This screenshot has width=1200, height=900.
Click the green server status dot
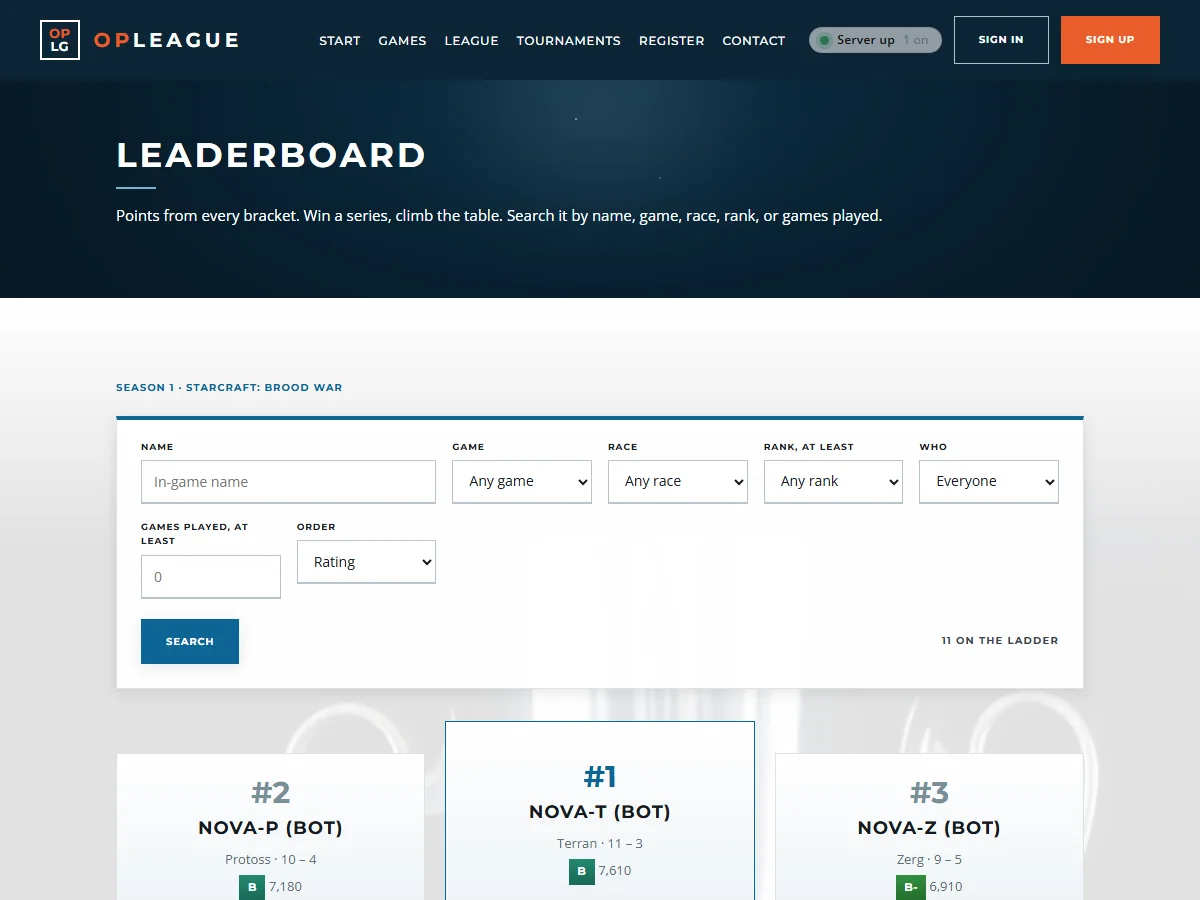coord(825,40)
